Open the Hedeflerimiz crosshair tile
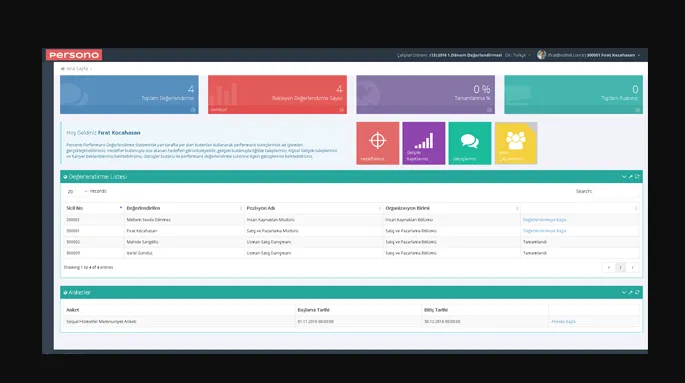Screen dimensions: 685x383 click(377, 143)
